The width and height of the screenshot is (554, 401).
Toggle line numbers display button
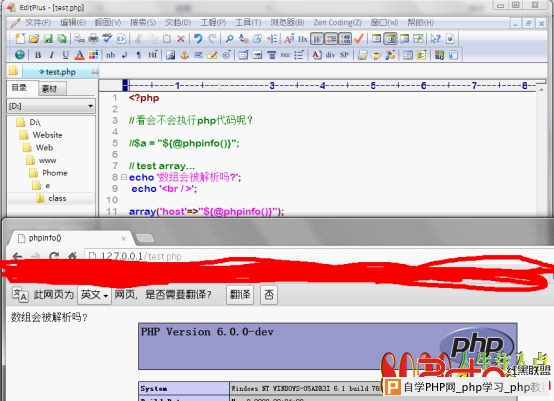pos(345,39)
